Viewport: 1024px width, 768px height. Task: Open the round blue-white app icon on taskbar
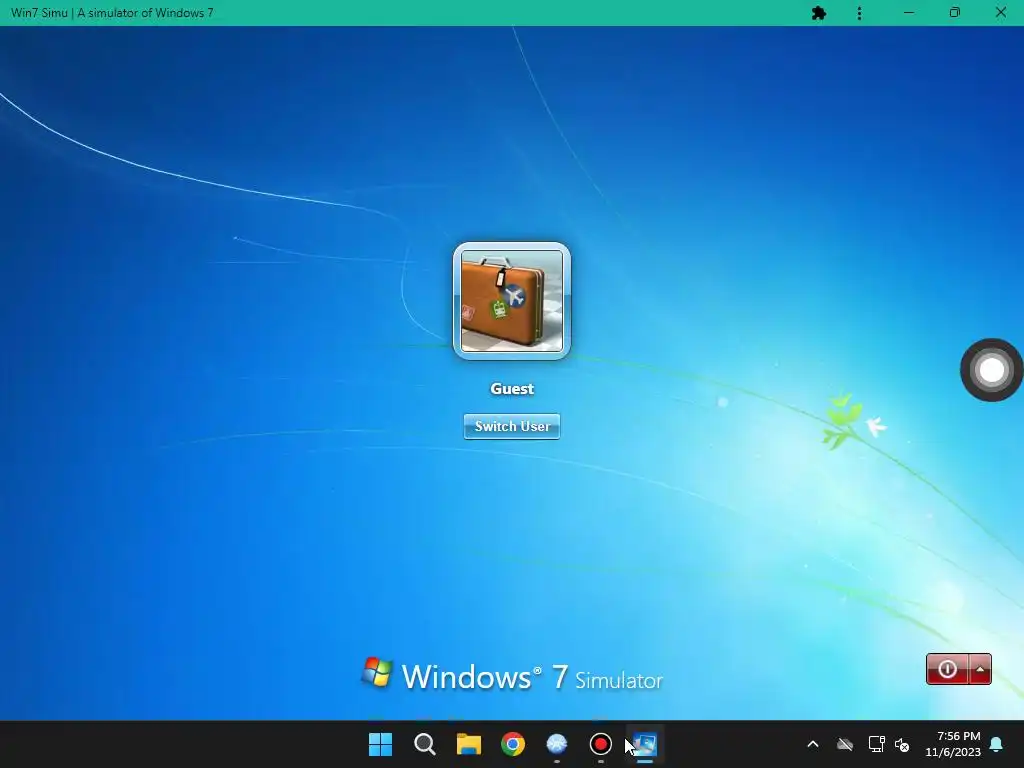pos(556,744)
